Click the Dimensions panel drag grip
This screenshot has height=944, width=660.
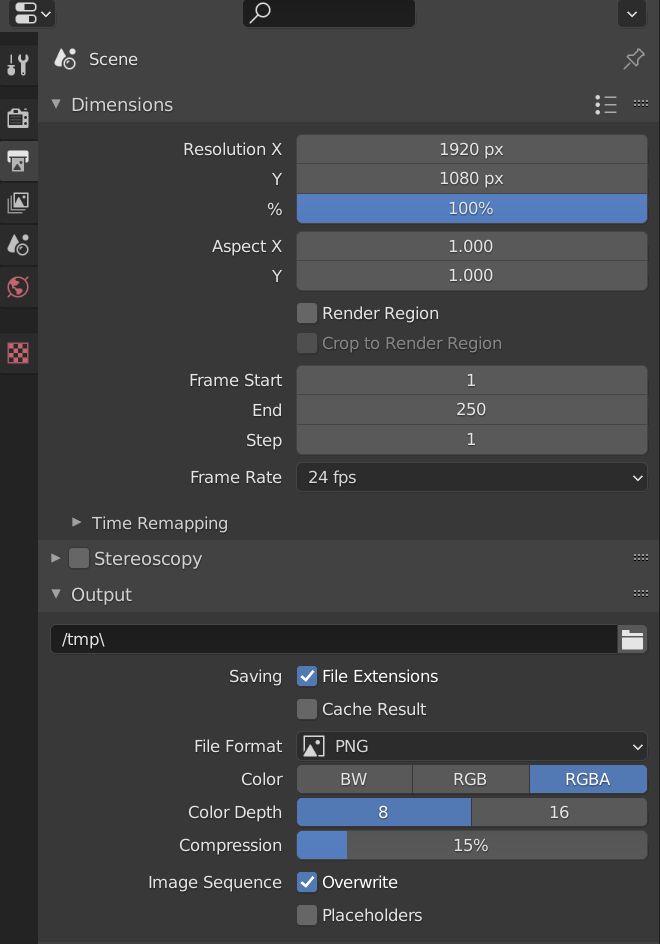click(641, 104)
